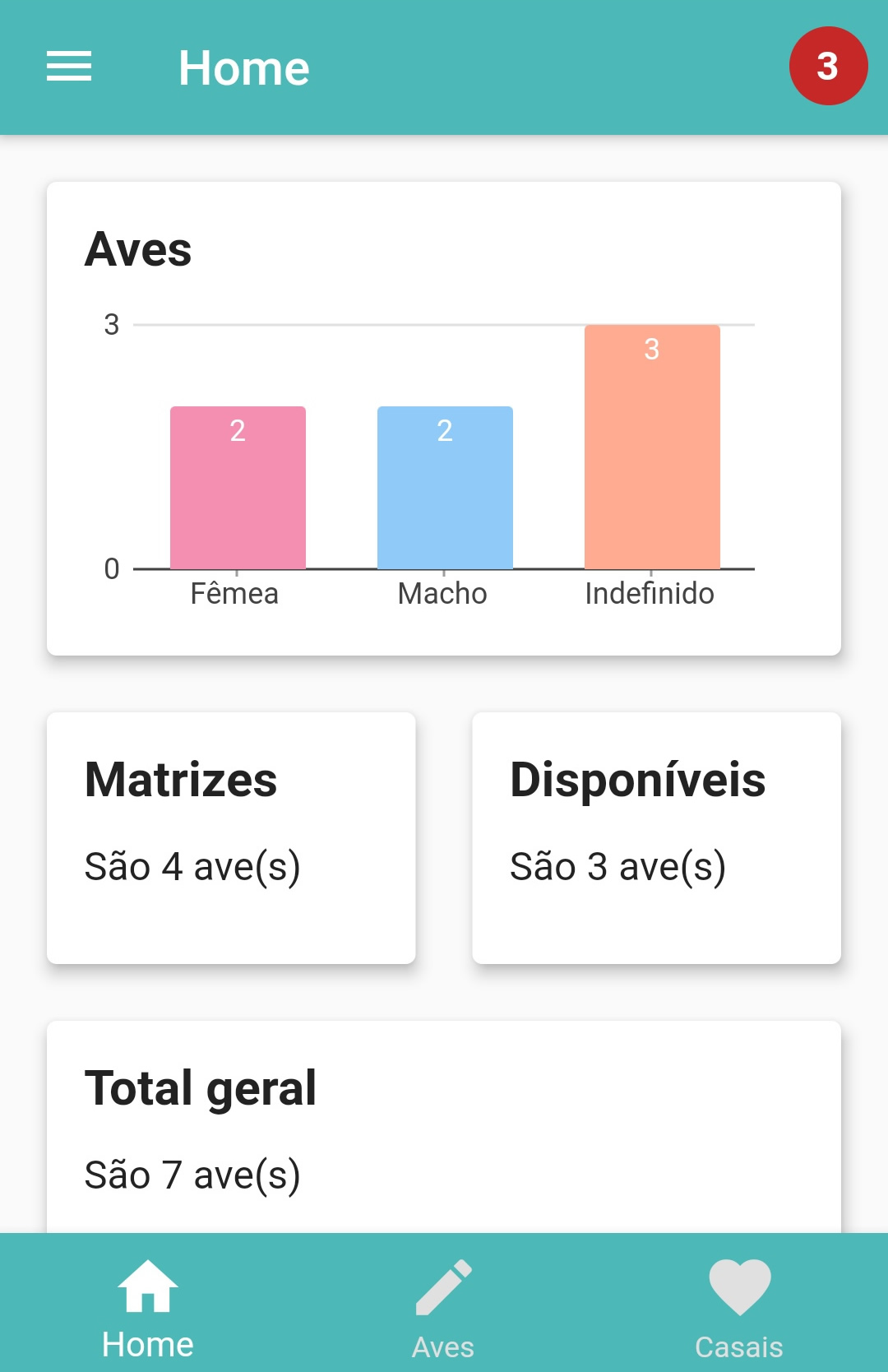Open the hamburger navigation menu

69,67
